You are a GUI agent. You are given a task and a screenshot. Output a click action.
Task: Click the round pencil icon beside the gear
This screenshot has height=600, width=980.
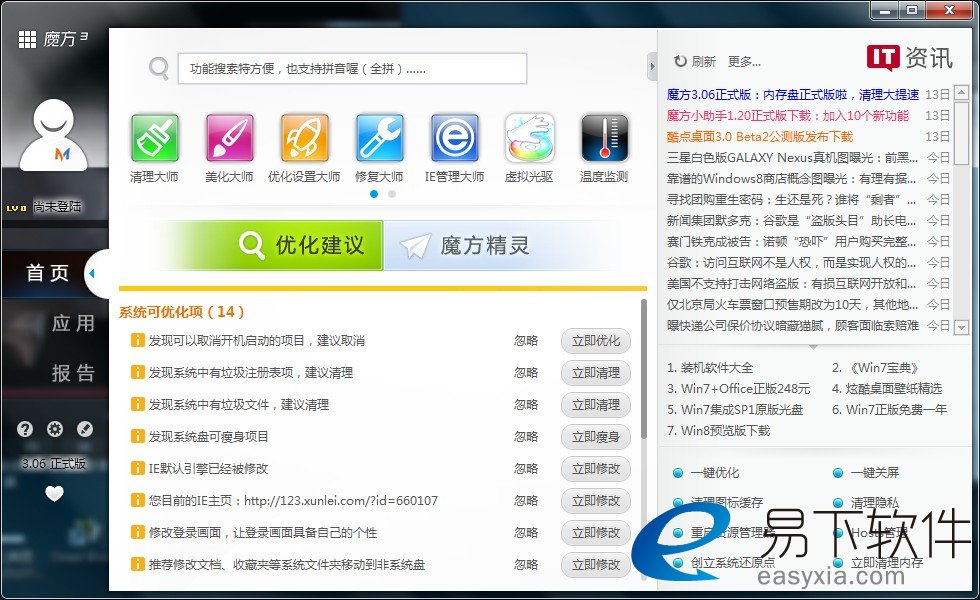click(x=85, y=429)
